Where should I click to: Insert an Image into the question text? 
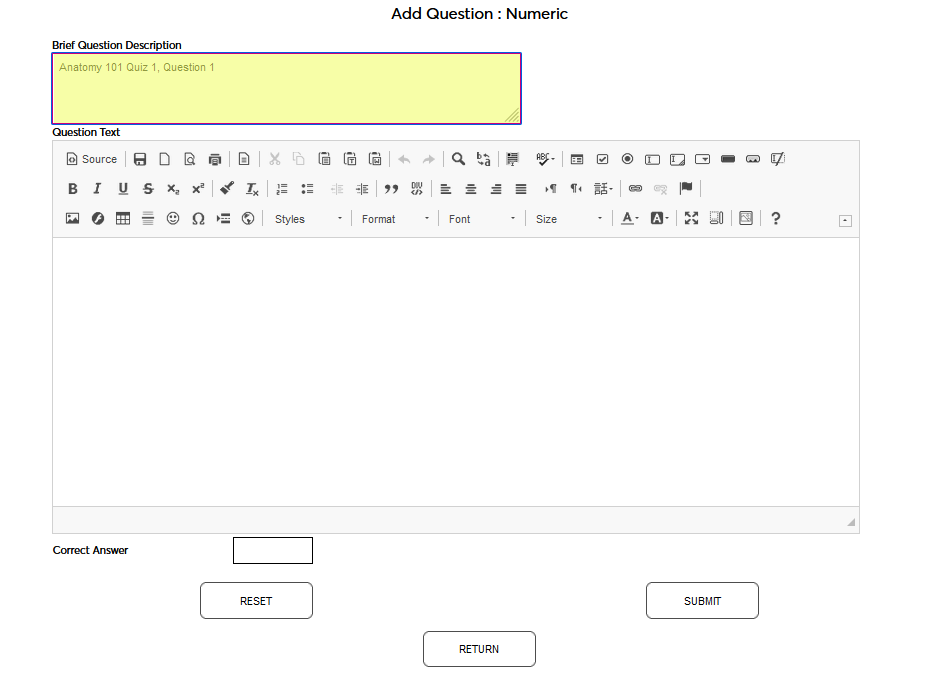tap(71, 218)
